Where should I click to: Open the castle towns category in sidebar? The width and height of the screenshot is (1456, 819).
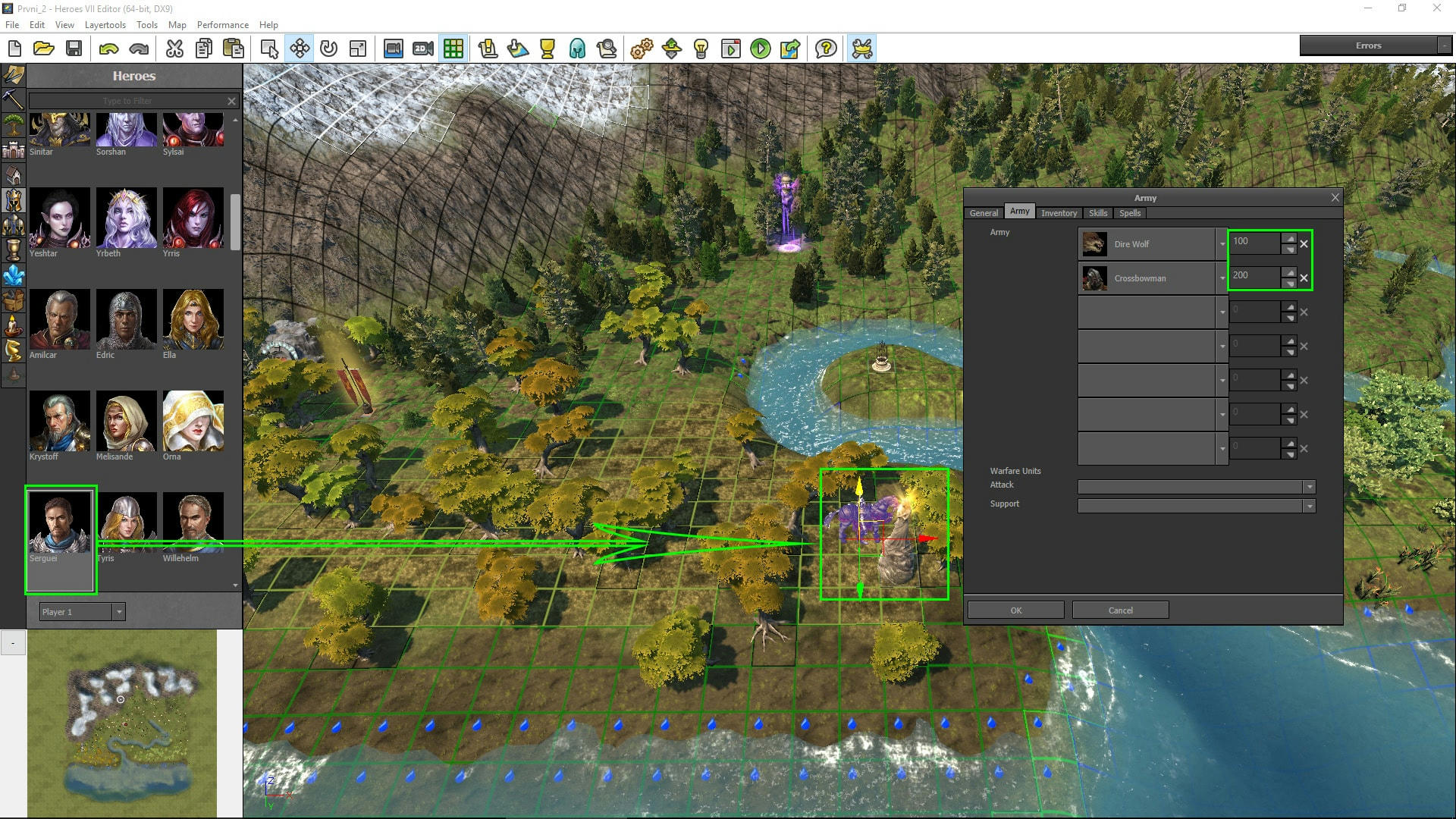tap(14, 149)
